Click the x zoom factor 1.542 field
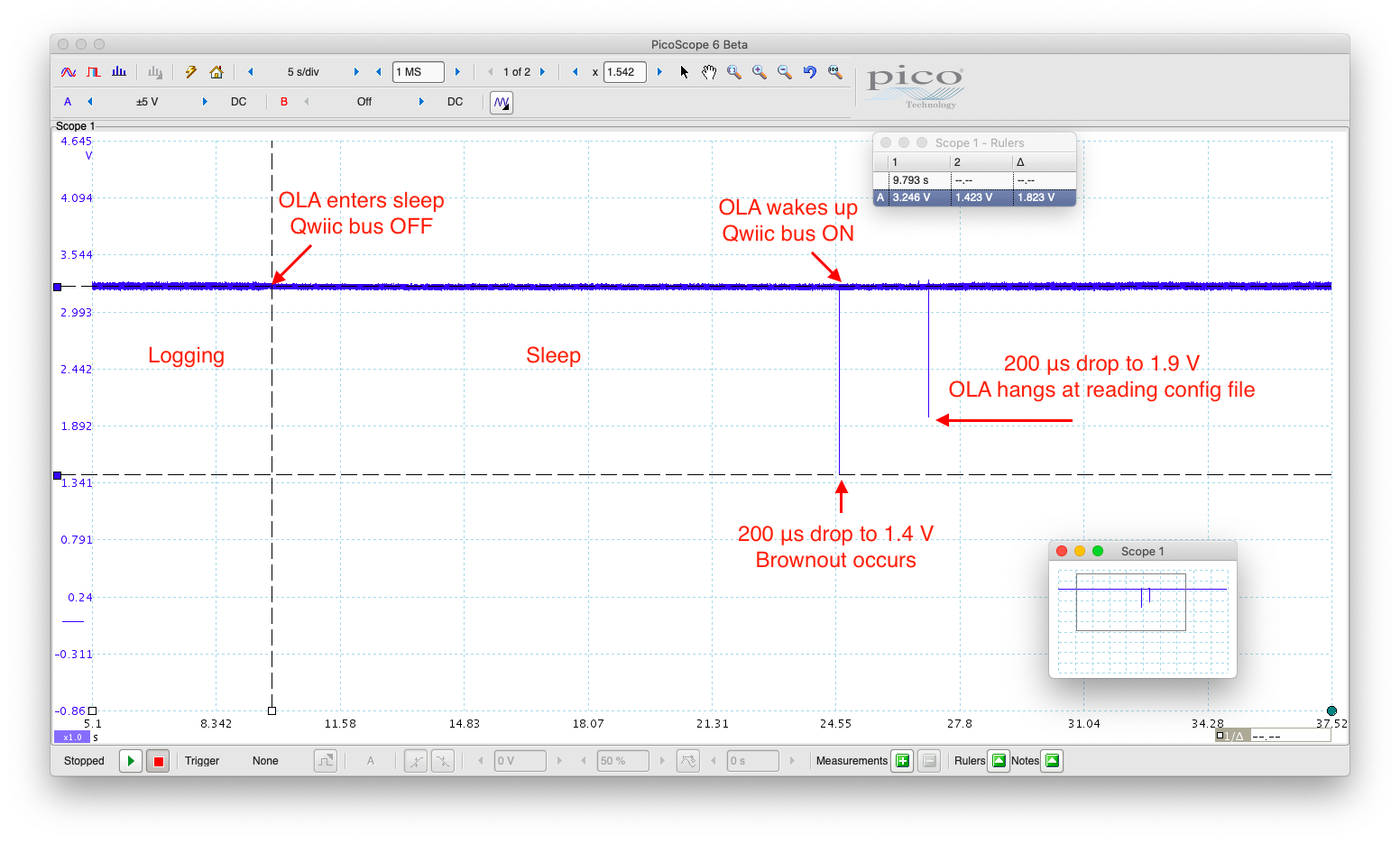Image resolution: width=1400 pixels, height=843 pixels. point(624,71)
